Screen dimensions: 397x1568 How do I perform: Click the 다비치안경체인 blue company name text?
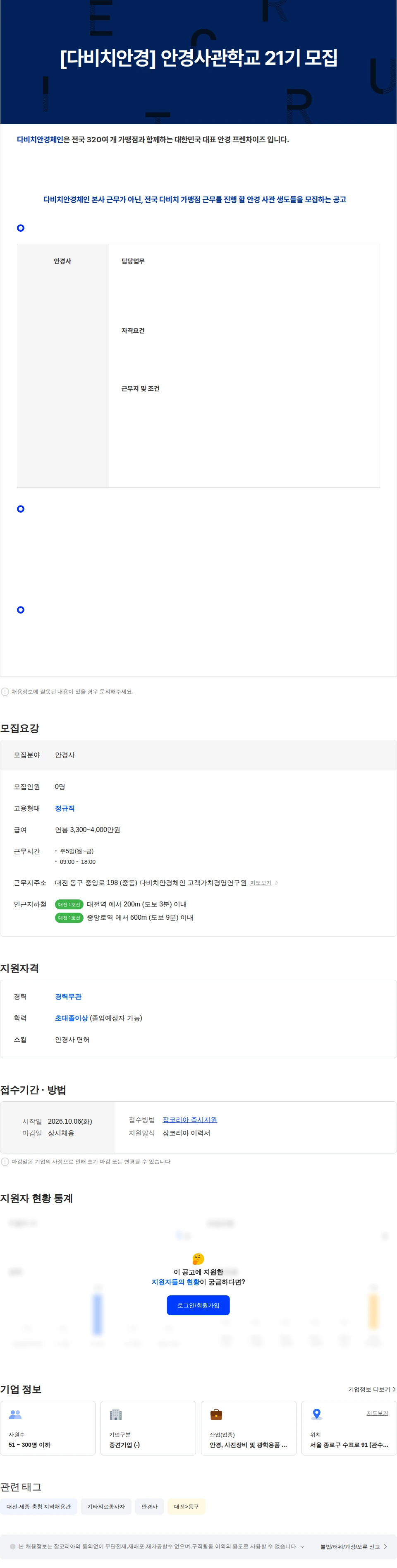(x=40, y=139)
